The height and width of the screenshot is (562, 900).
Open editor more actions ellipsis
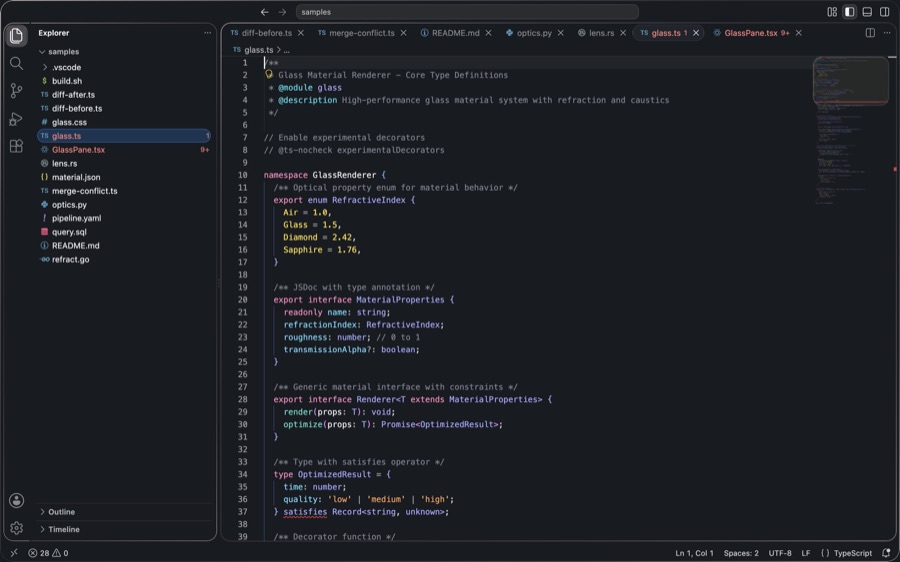pyautogui.click(x=887, y=33)
